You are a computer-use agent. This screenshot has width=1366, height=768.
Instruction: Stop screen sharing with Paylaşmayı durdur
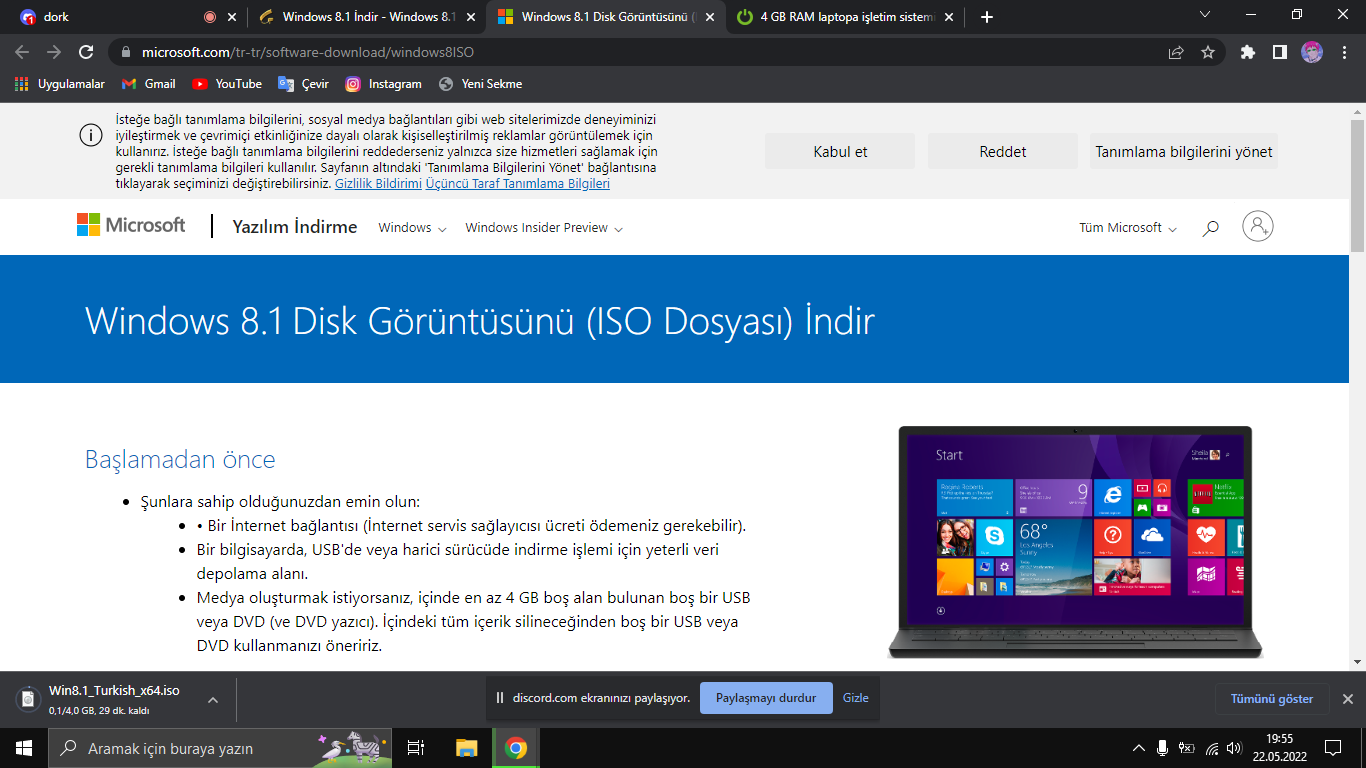click(x=766, y=698)
